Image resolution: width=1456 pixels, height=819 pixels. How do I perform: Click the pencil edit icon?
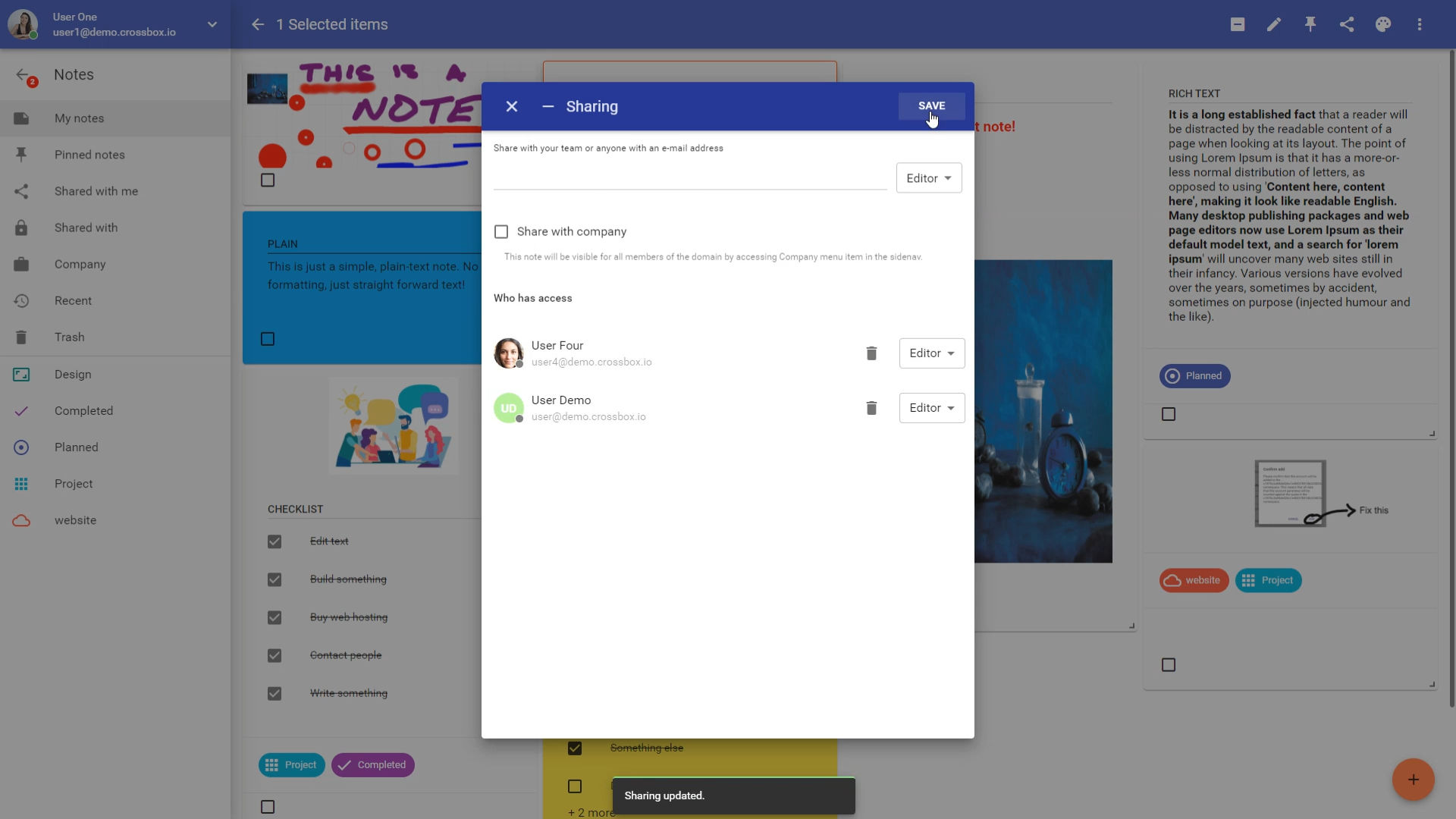[1274, 24]
